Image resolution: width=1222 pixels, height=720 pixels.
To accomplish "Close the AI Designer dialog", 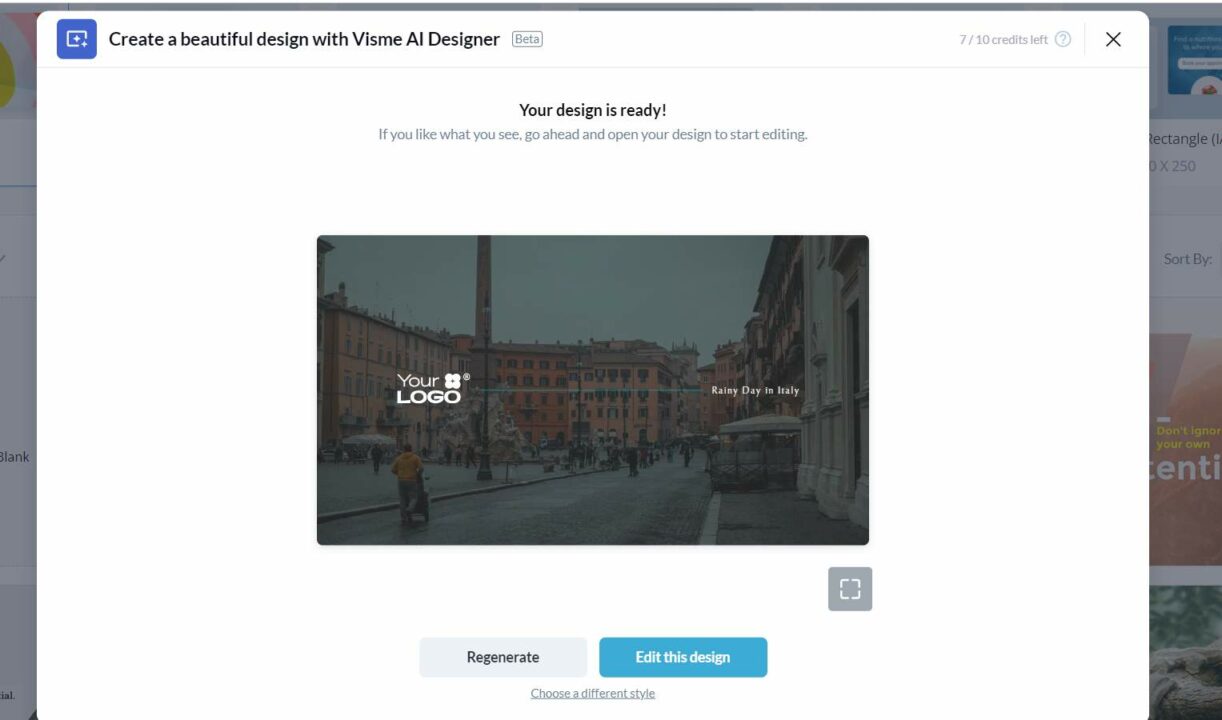I will (1112, 39).
